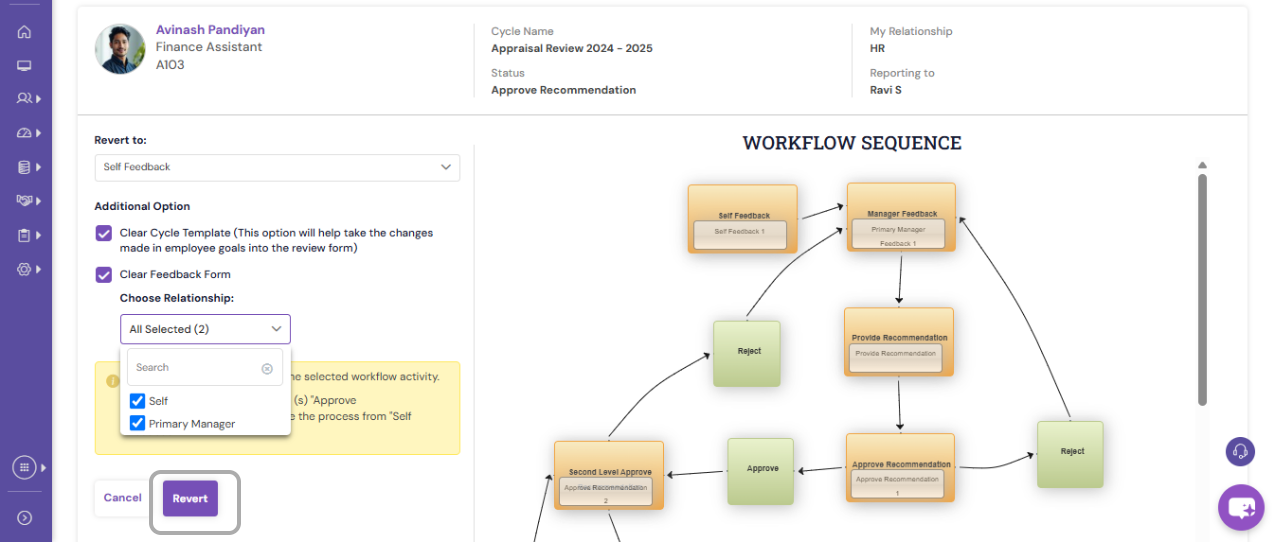Open Avinash Pandiyan name link

[210, 30]
